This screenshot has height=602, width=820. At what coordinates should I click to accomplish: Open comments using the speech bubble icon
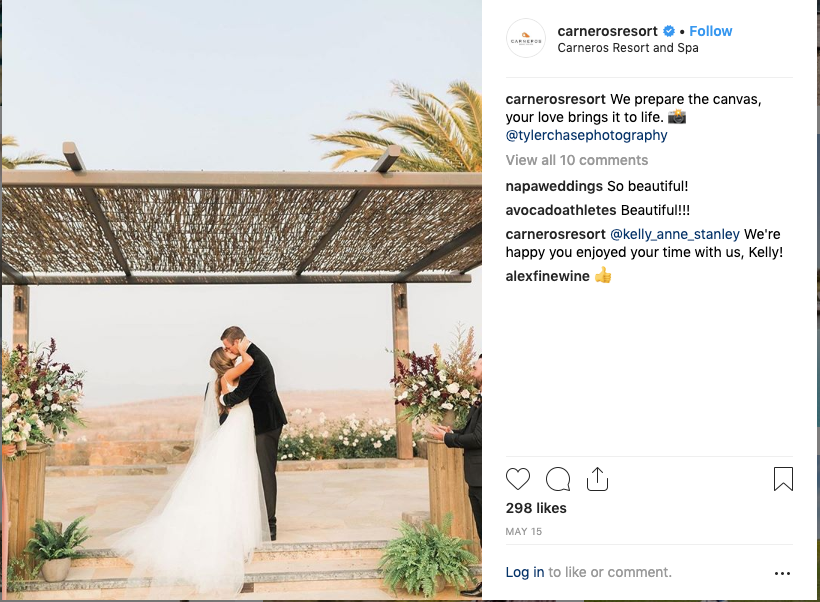[x=558, y=479]
